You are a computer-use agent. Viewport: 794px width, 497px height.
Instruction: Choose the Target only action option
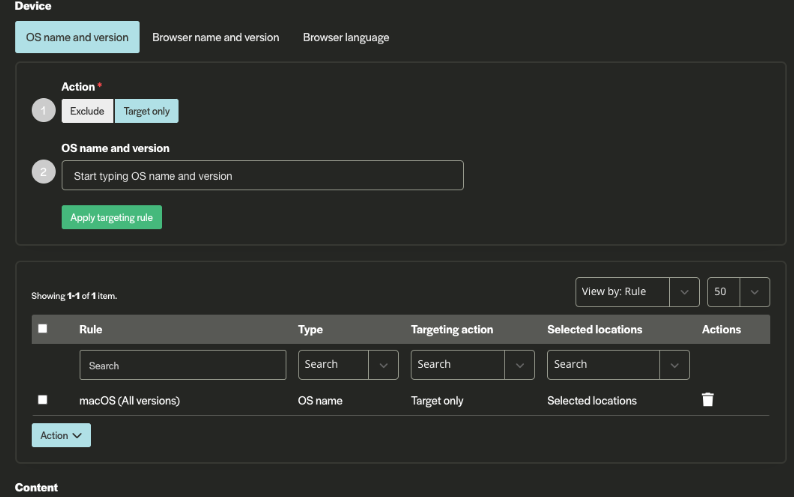[x=147, y=111]
